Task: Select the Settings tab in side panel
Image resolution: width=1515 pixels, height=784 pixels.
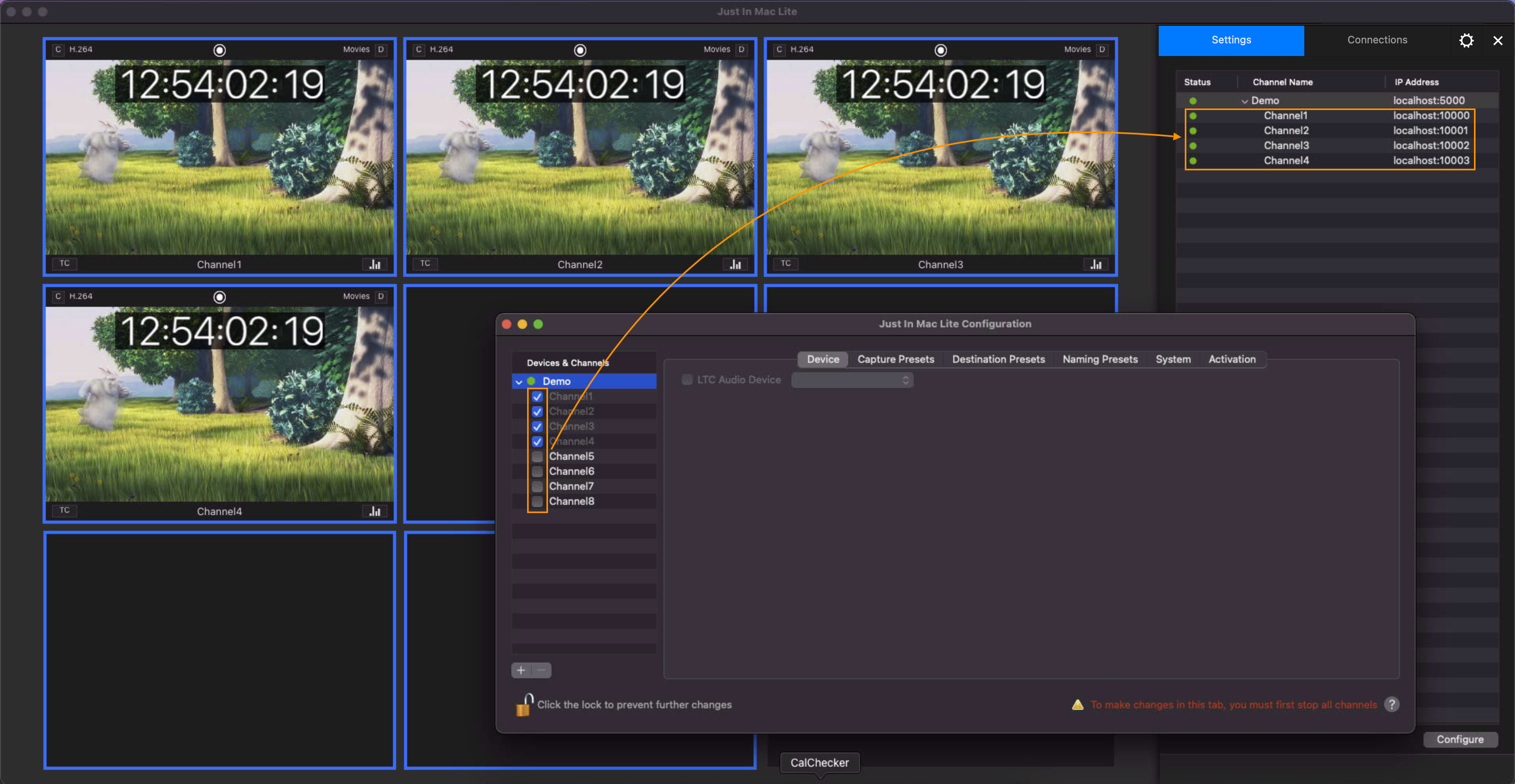Action: point(1231,40)
